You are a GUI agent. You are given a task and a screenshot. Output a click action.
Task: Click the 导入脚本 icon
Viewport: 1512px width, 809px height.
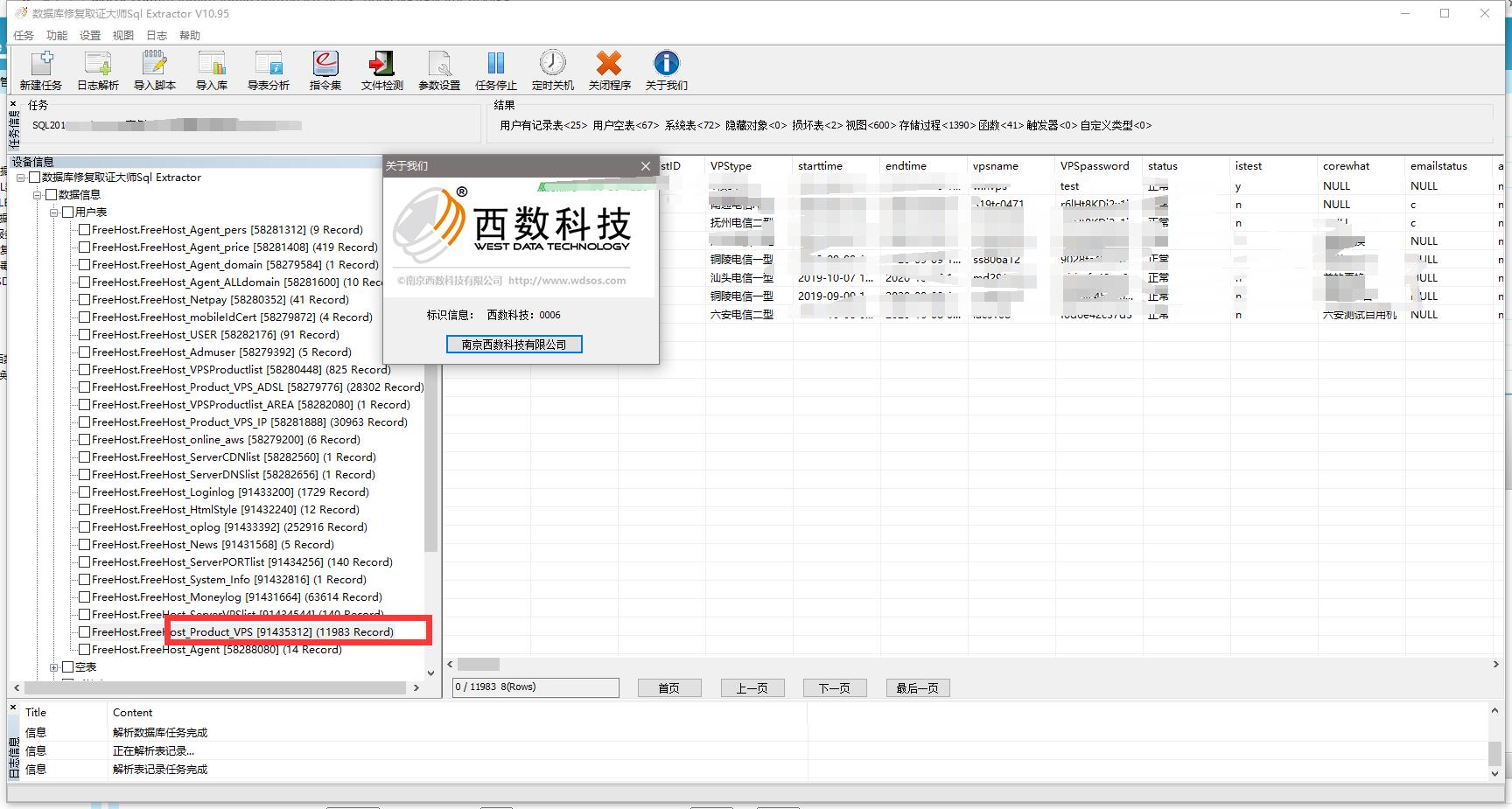[154, 70]
